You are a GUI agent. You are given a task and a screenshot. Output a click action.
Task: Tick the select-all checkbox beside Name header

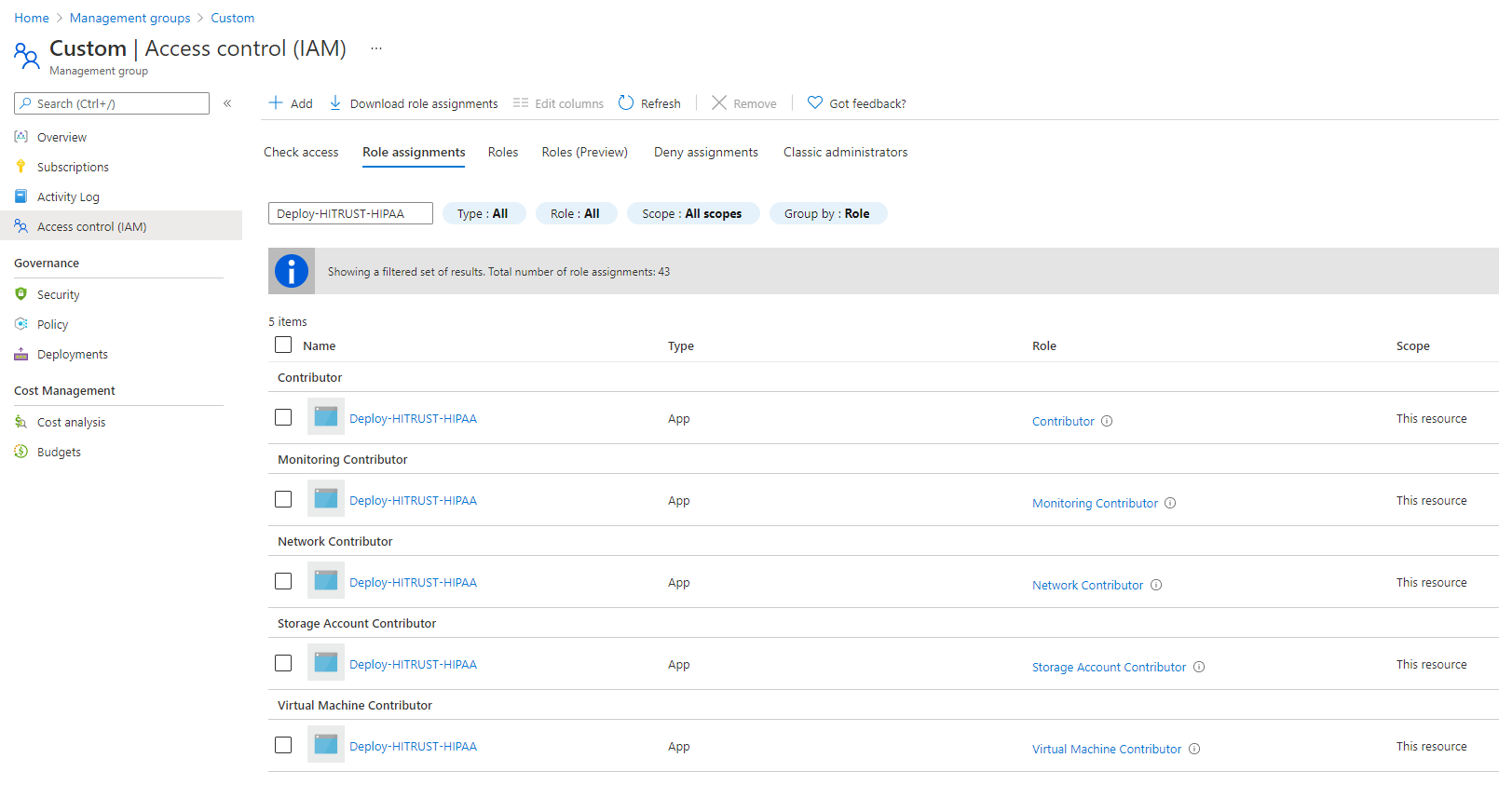click(x=283, y=345)
